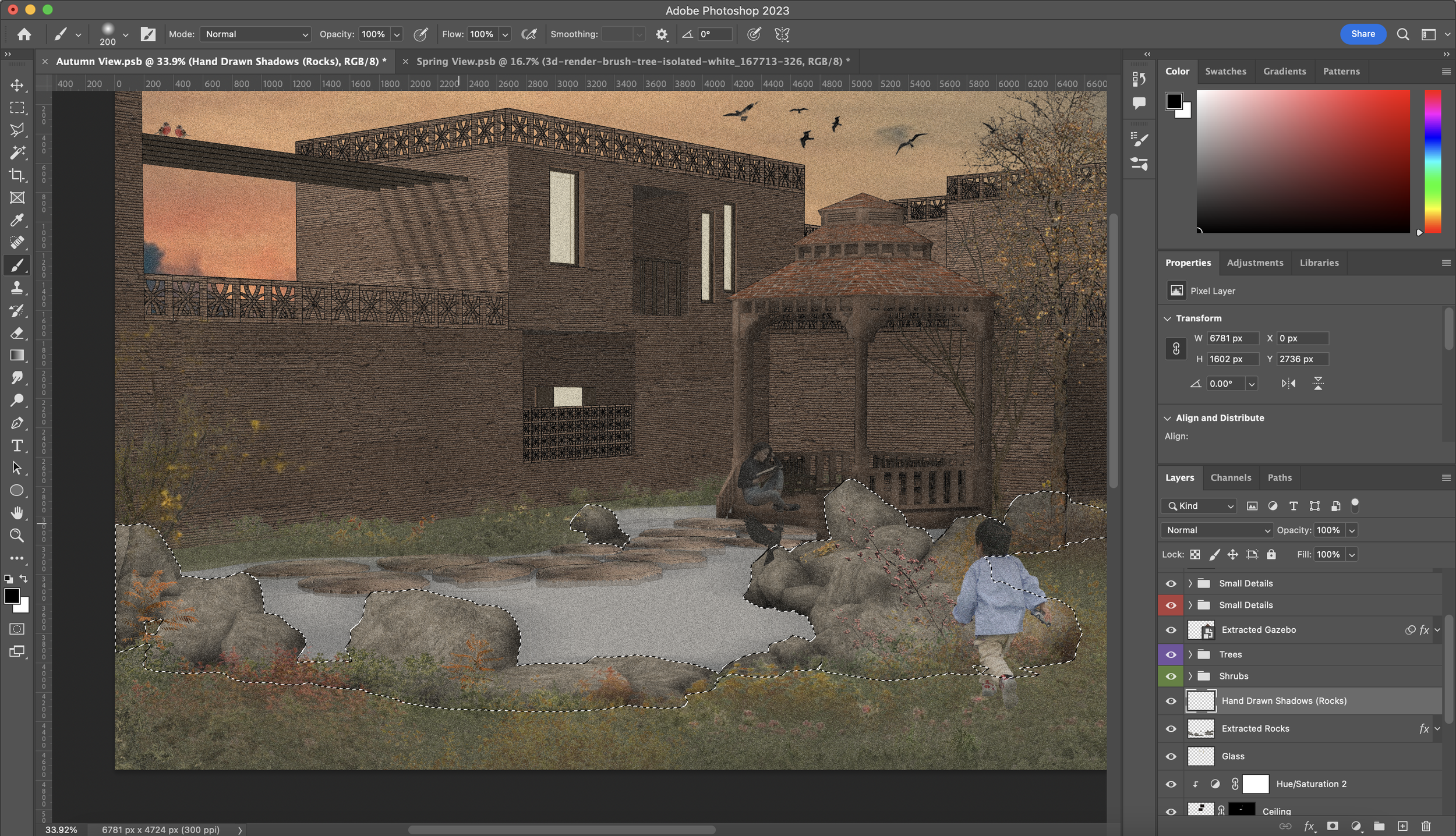Viewport: 1456px width, 836px height.
Task: Switch to the Swatches tab
Action: (x=1225, y=72)
